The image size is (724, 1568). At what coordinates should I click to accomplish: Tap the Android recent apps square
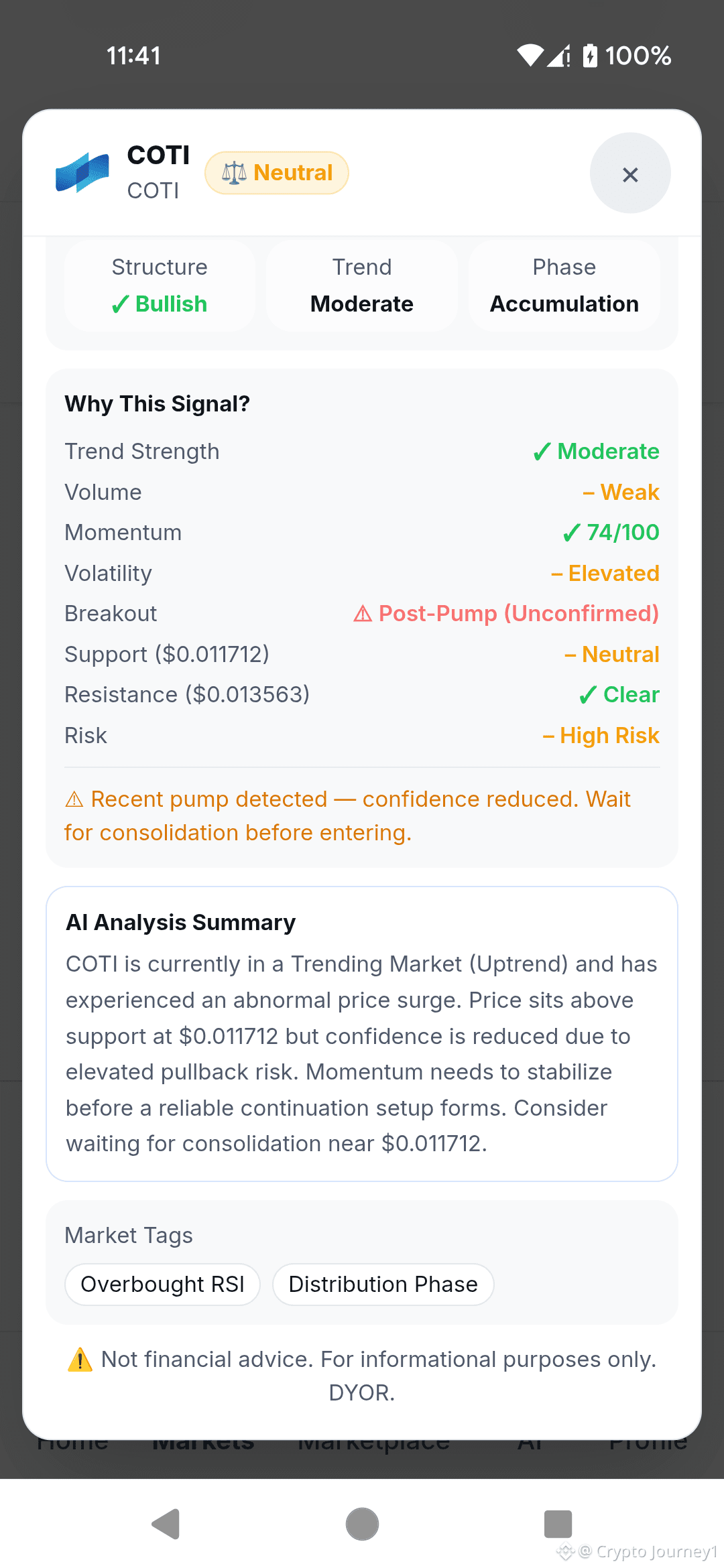click(558, 1524)
